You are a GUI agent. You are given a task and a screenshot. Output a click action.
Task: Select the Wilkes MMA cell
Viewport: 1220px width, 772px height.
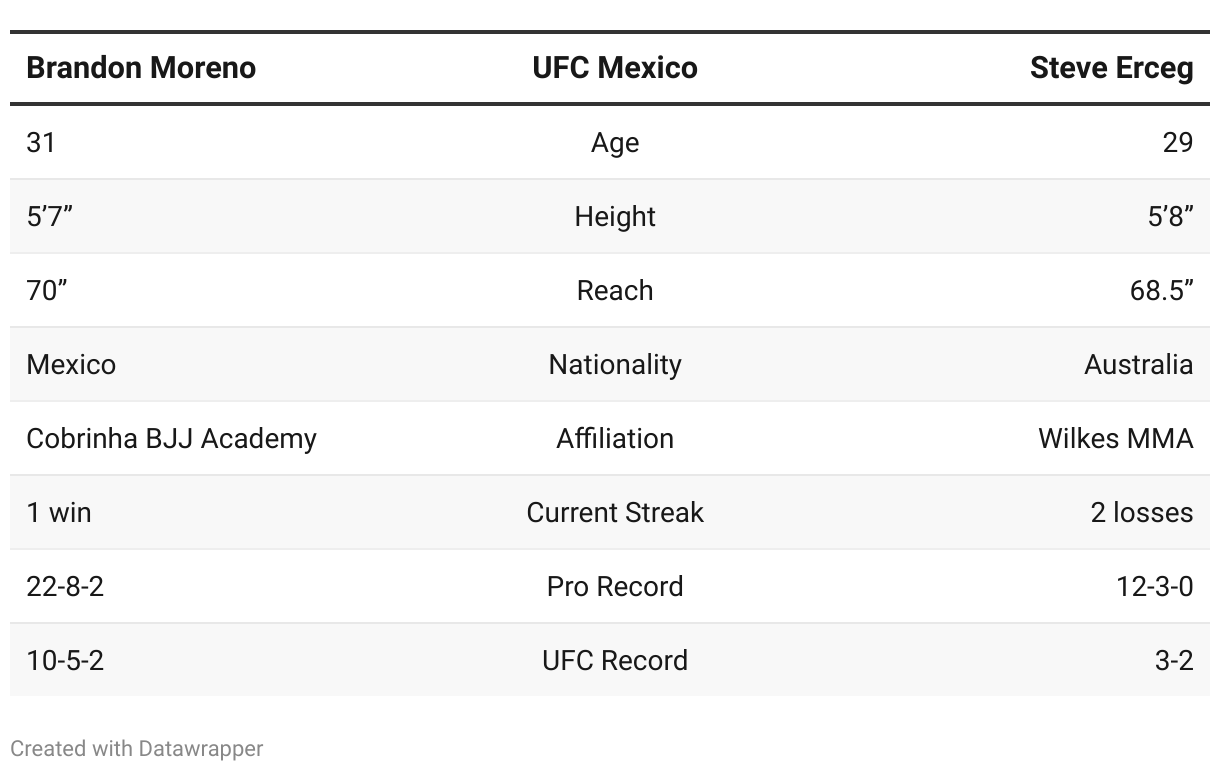tap(1115, 439)
